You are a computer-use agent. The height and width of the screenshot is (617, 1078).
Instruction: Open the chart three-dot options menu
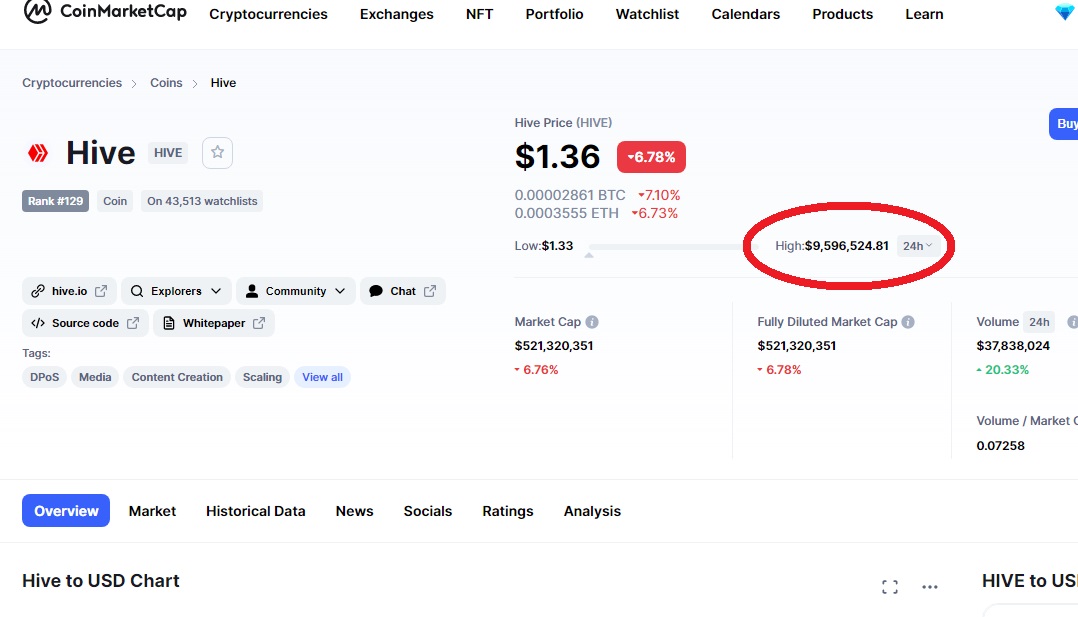tap(930, 587)
